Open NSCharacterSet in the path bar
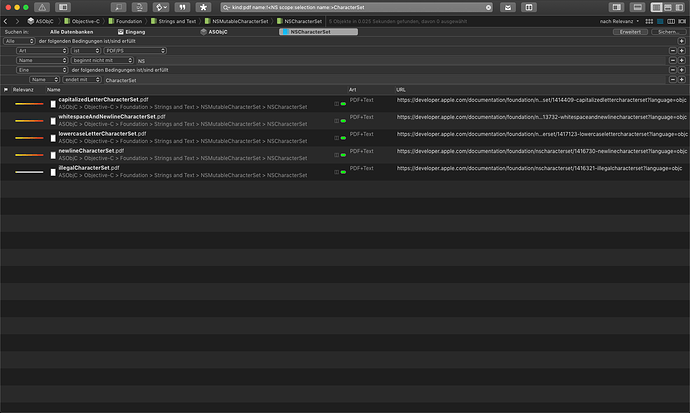The height and width of the screenshot is (413, 690). coord(299,21)
